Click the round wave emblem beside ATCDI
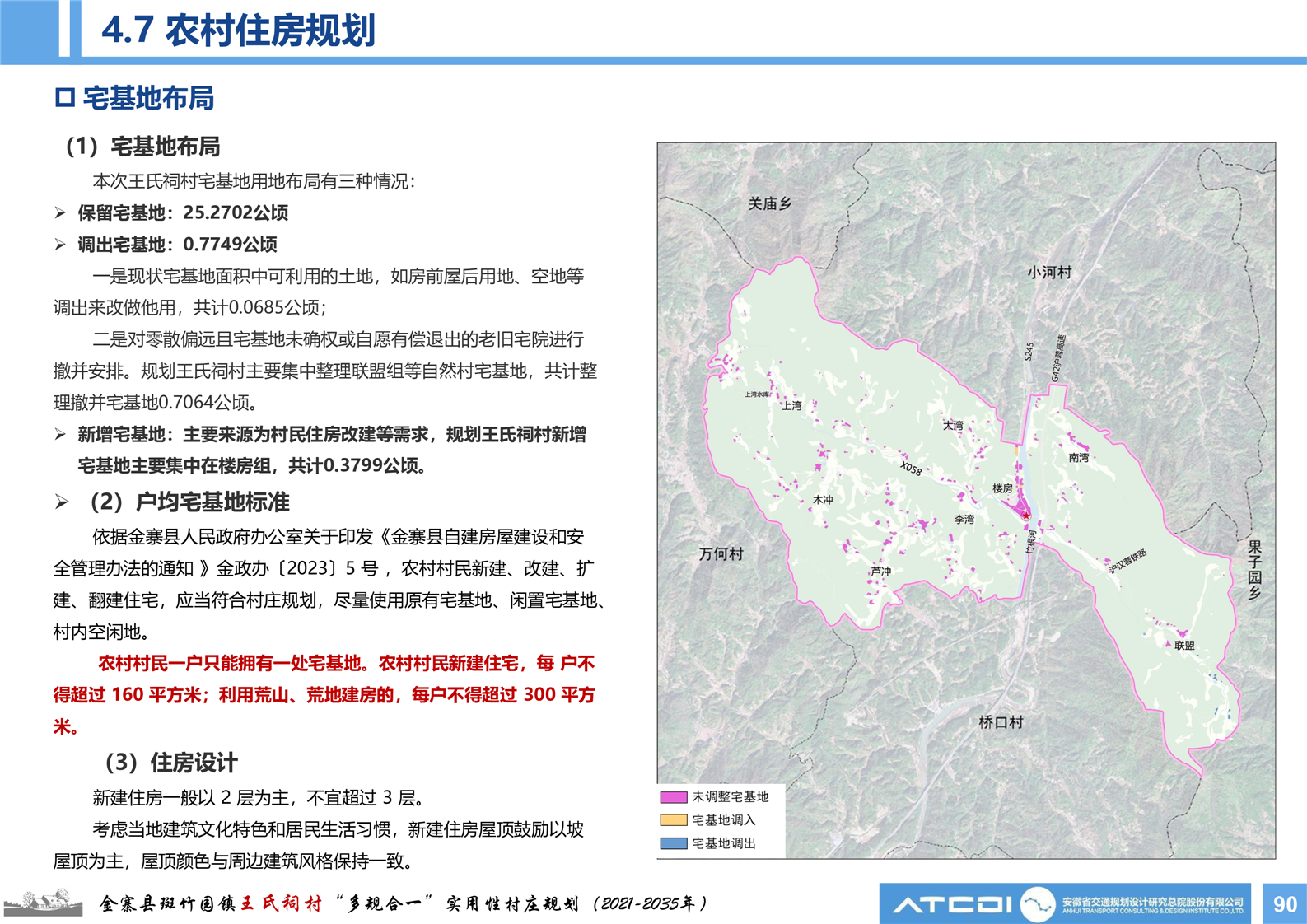 (x=1038, y=904)
